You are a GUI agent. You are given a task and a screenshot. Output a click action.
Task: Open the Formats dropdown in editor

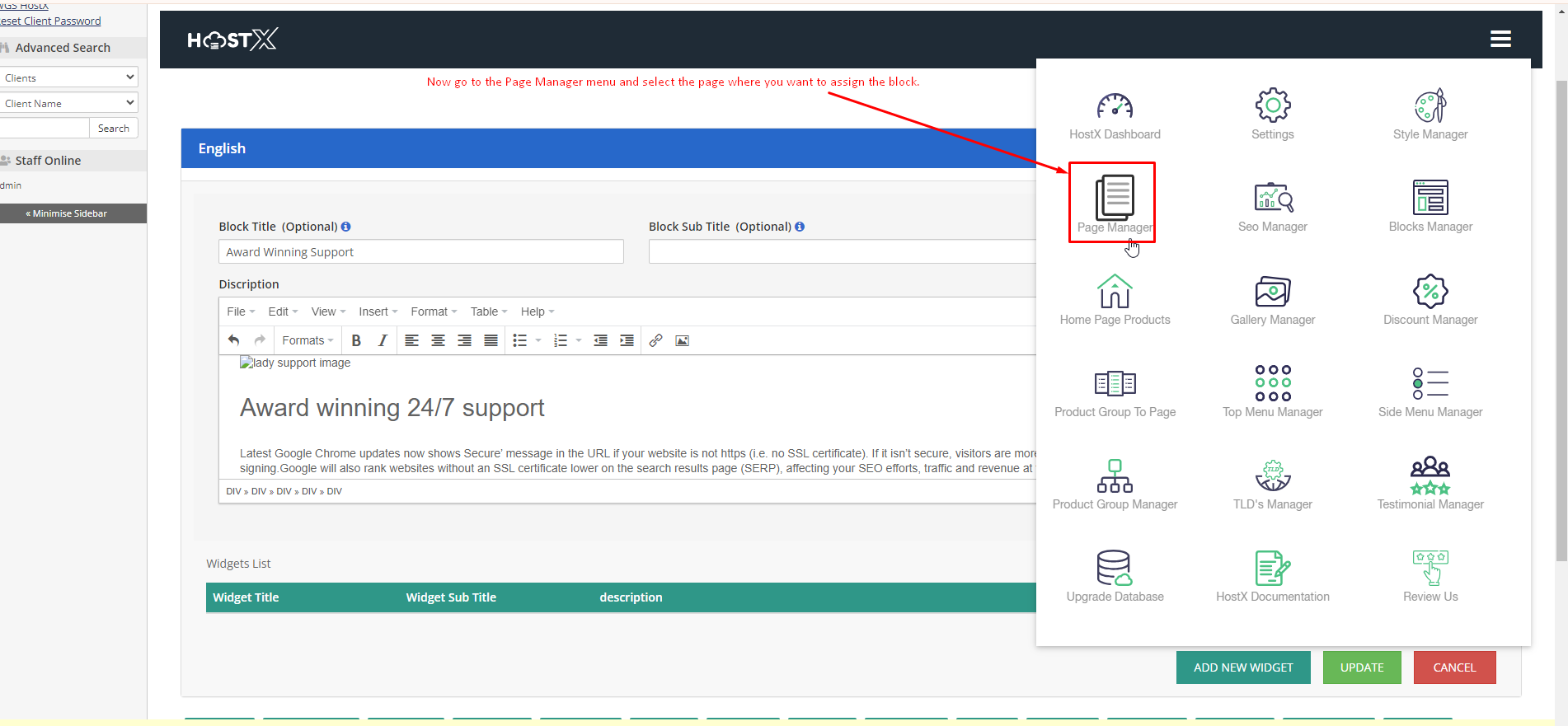pyautogui.click(x=307, y=340)
